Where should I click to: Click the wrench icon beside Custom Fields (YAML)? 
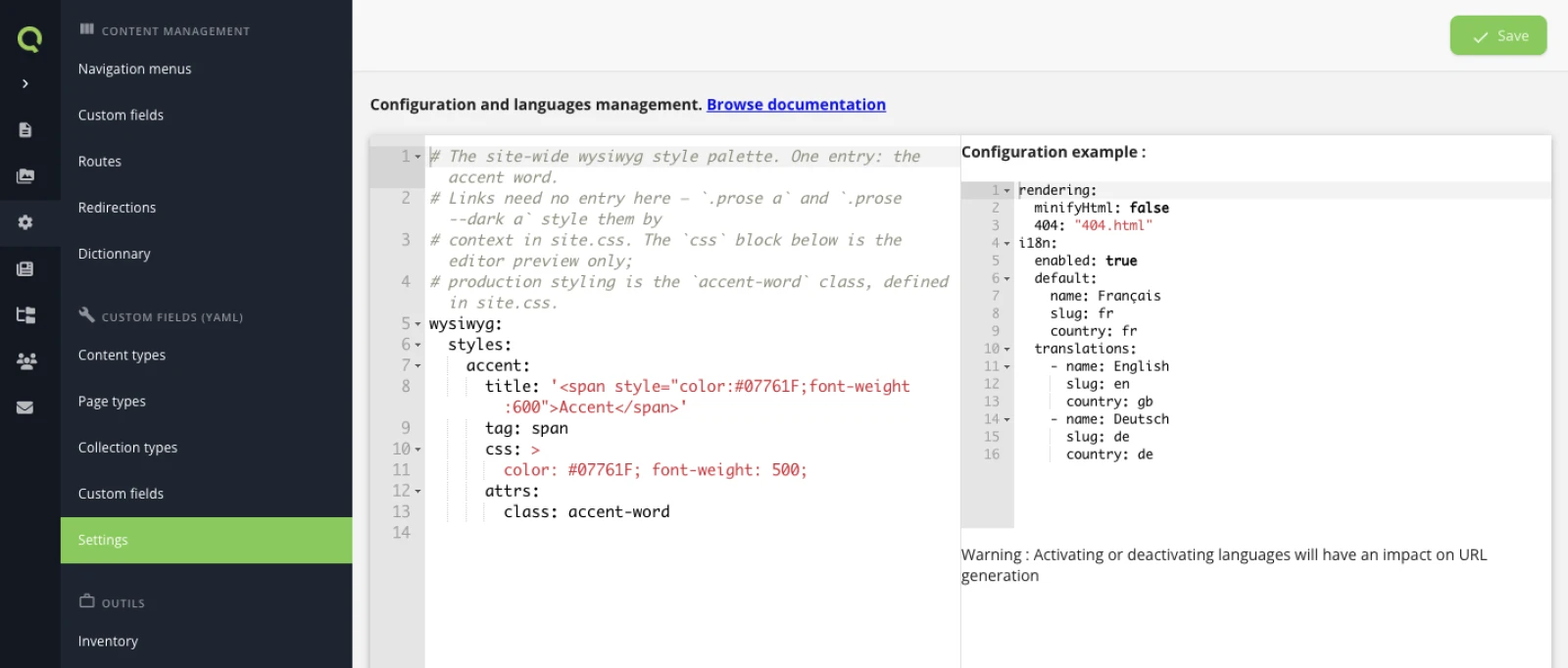click(87, 314)
